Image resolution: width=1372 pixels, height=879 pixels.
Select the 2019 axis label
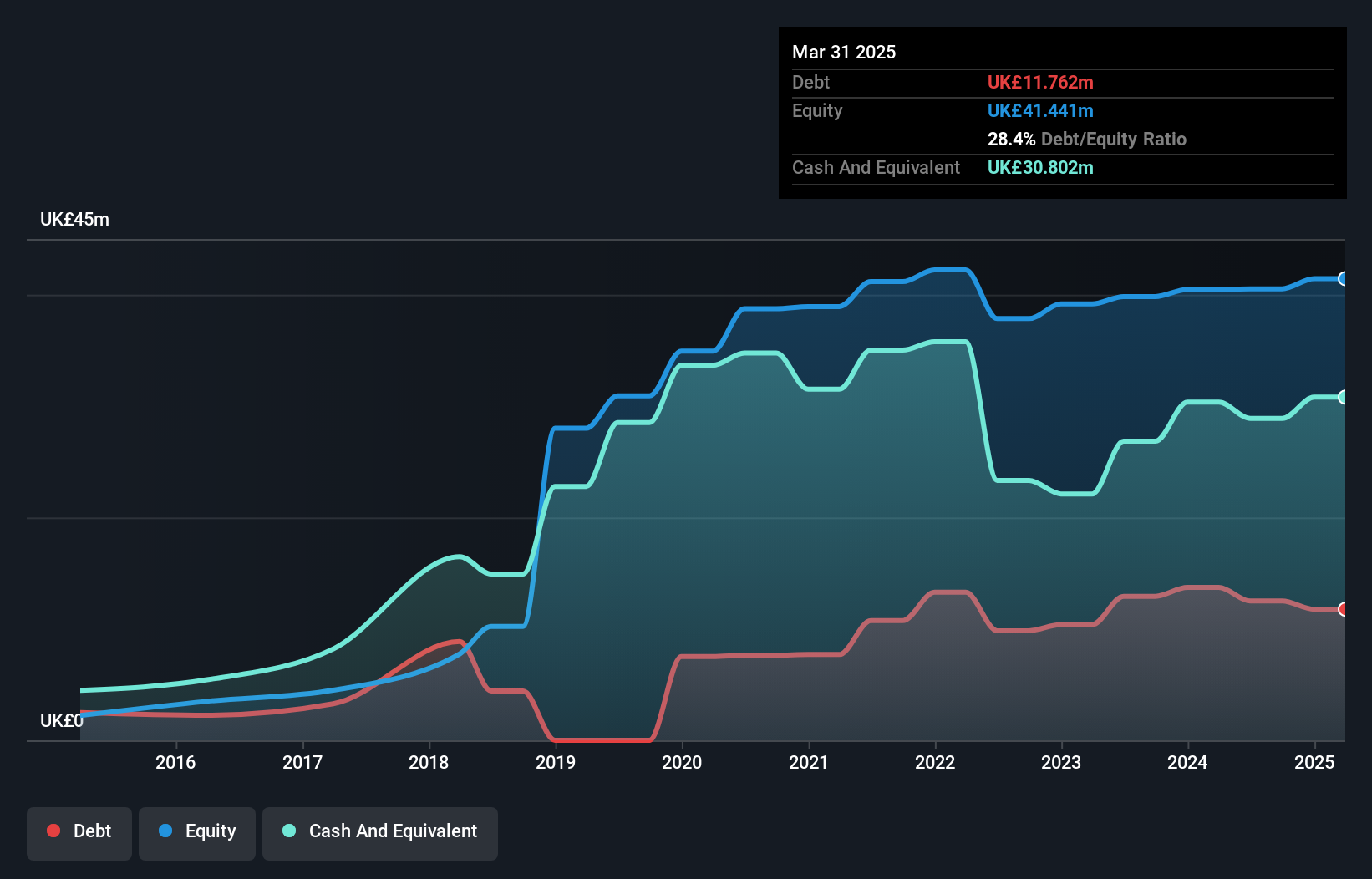tap(556, 762)
